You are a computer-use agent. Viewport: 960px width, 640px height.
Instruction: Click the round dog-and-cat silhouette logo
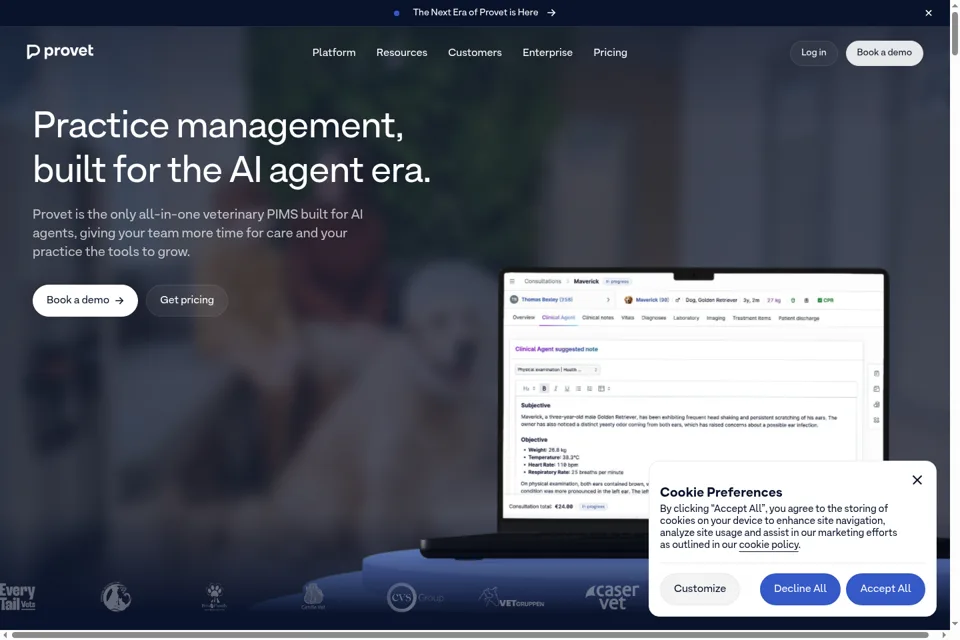(x=116, y=597)
